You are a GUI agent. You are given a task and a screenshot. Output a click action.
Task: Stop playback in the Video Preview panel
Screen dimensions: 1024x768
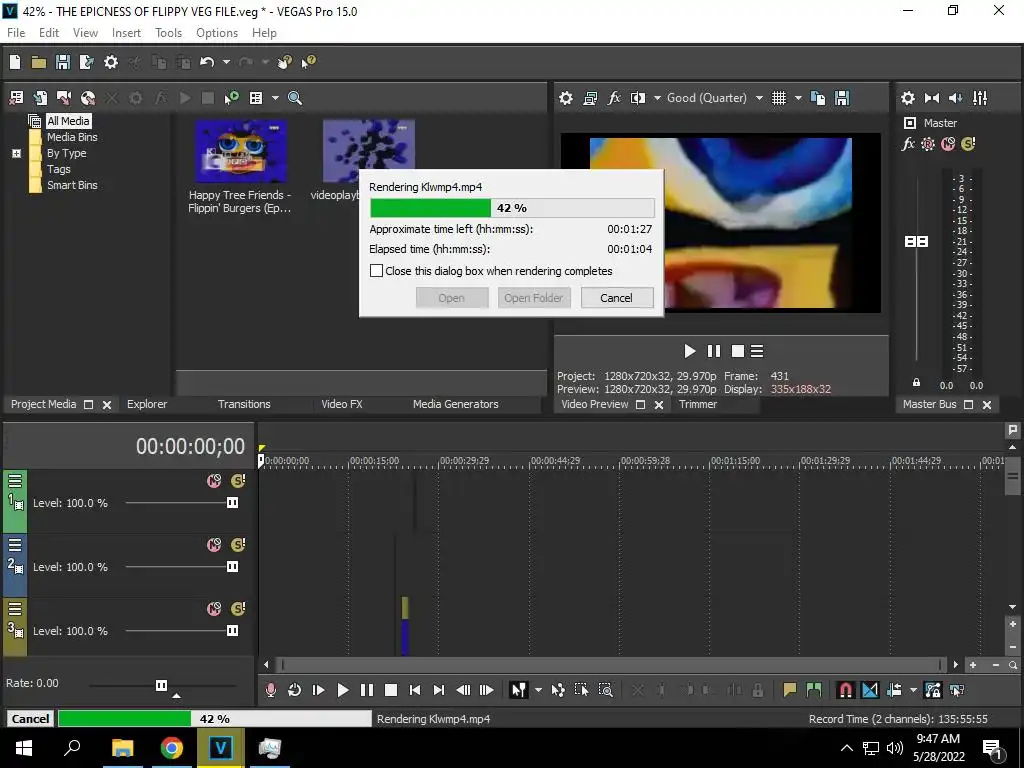click(738, 351)
